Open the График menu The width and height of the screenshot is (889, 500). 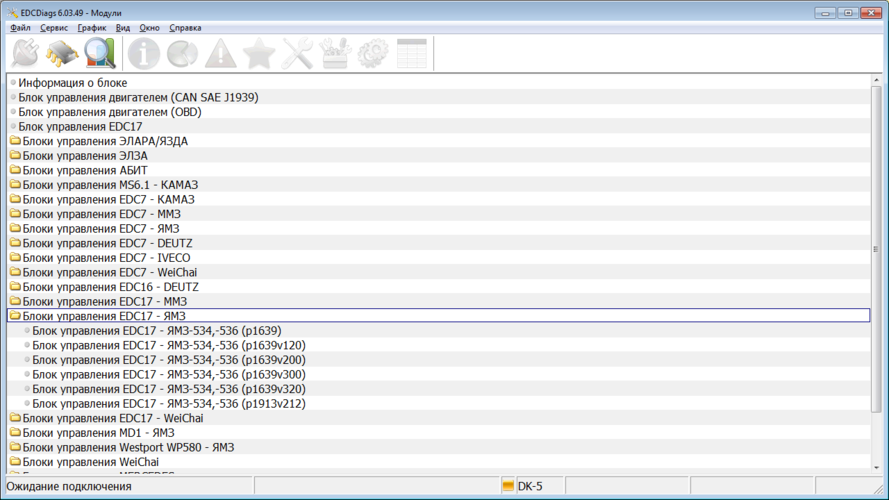(92, 28)
